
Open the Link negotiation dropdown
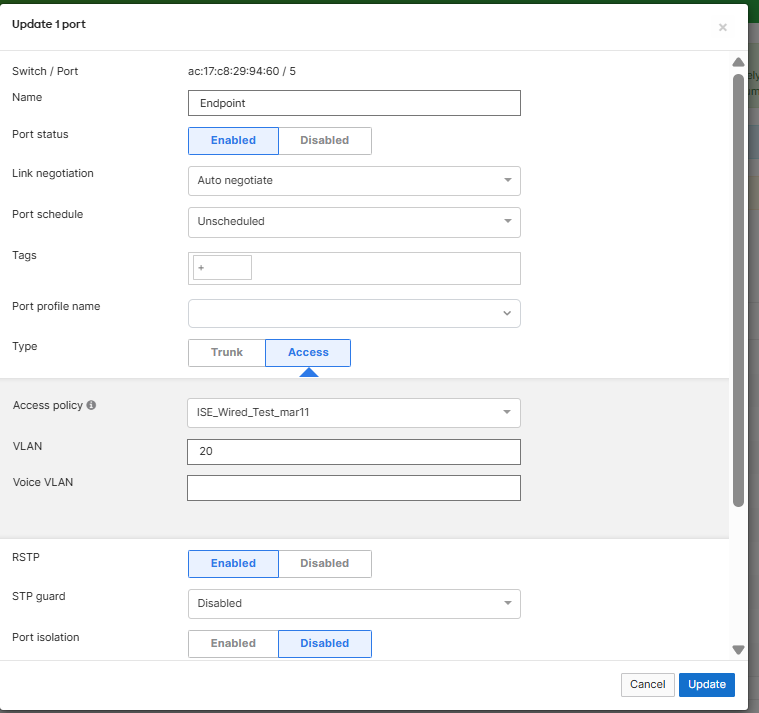pyautogui.click(x=354, y=181)
